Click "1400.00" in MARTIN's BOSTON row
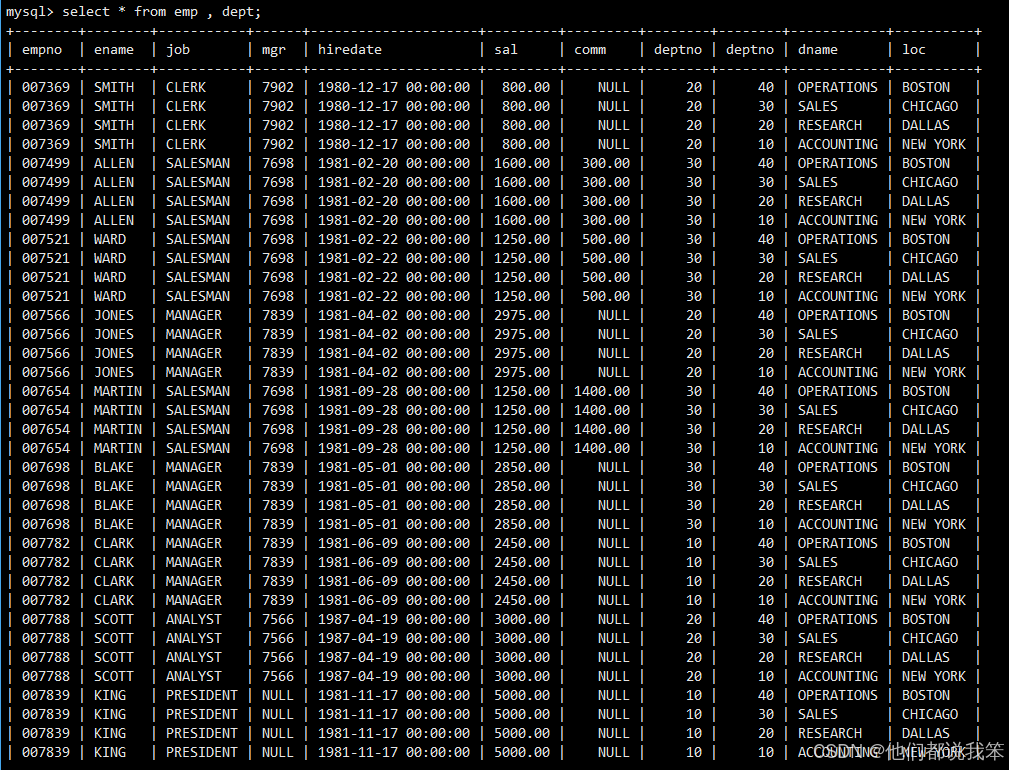The width and height of the screenshot is (1009, 770). pos(602,391)
